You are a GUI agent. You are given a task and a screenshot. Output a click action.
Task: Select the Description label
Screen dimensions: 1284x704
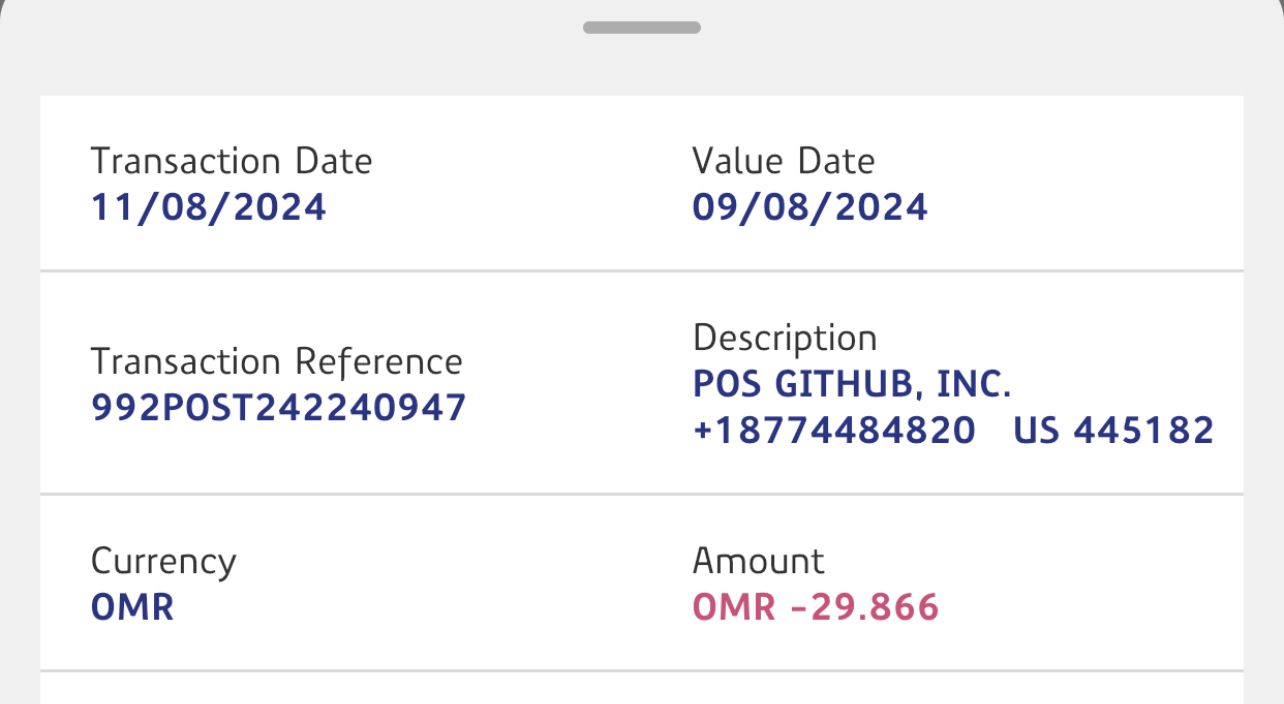pos(784,338)
